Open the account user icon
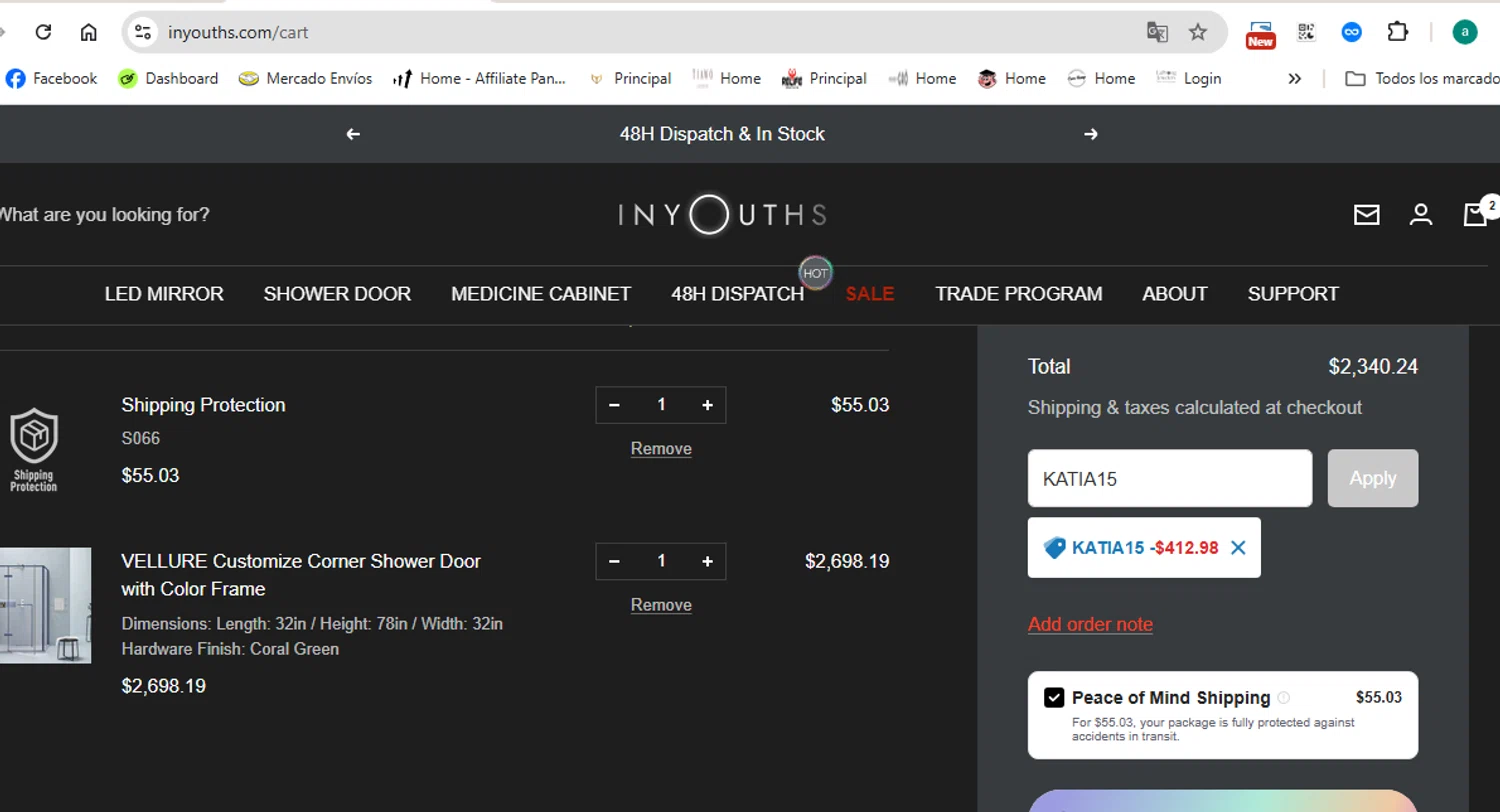Viewport: 1500px width, 812px height. click(1421, 215)
